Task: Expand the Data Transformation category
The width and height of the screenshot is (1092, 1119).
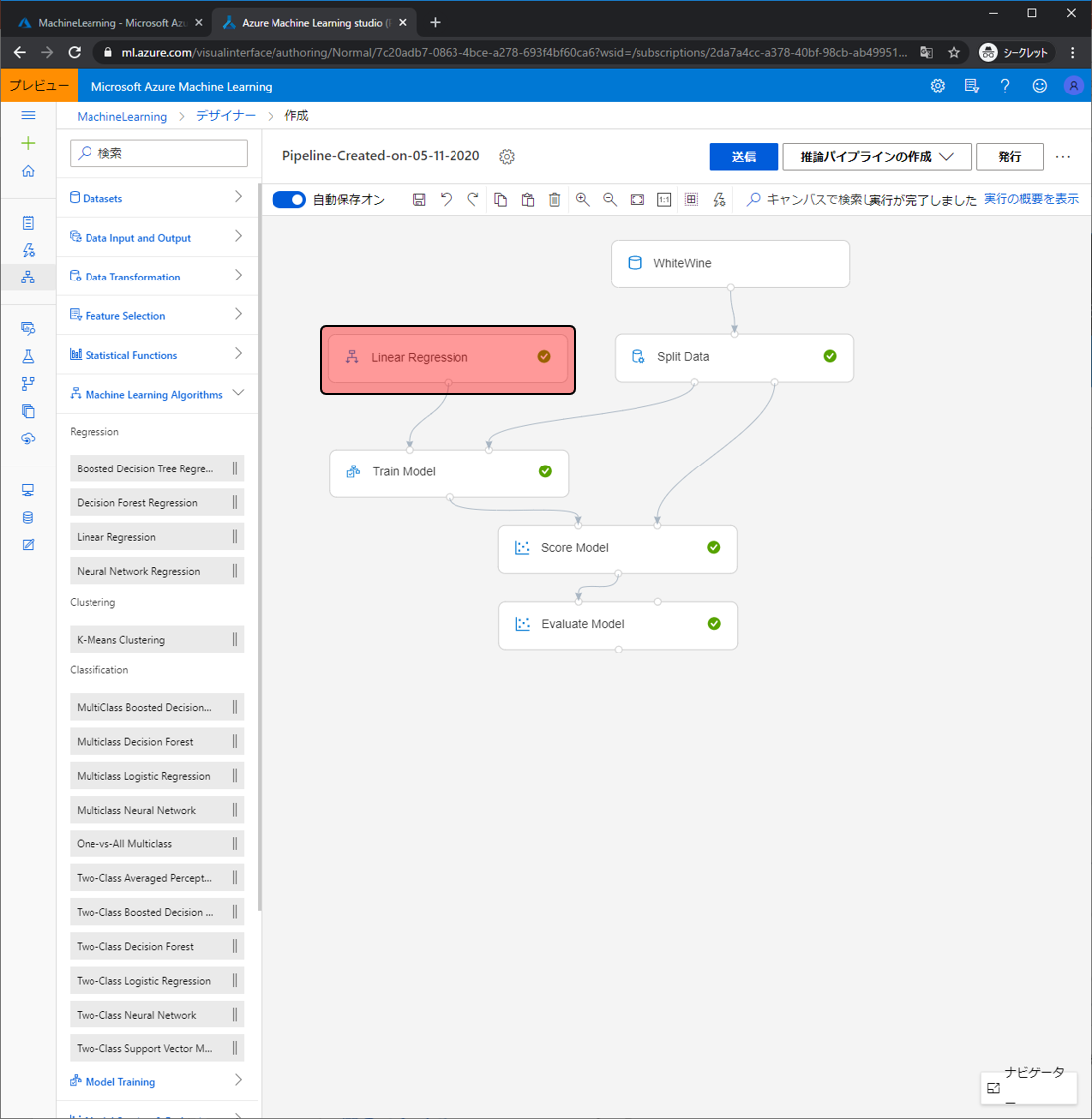Action: click(x=157, y=277)
